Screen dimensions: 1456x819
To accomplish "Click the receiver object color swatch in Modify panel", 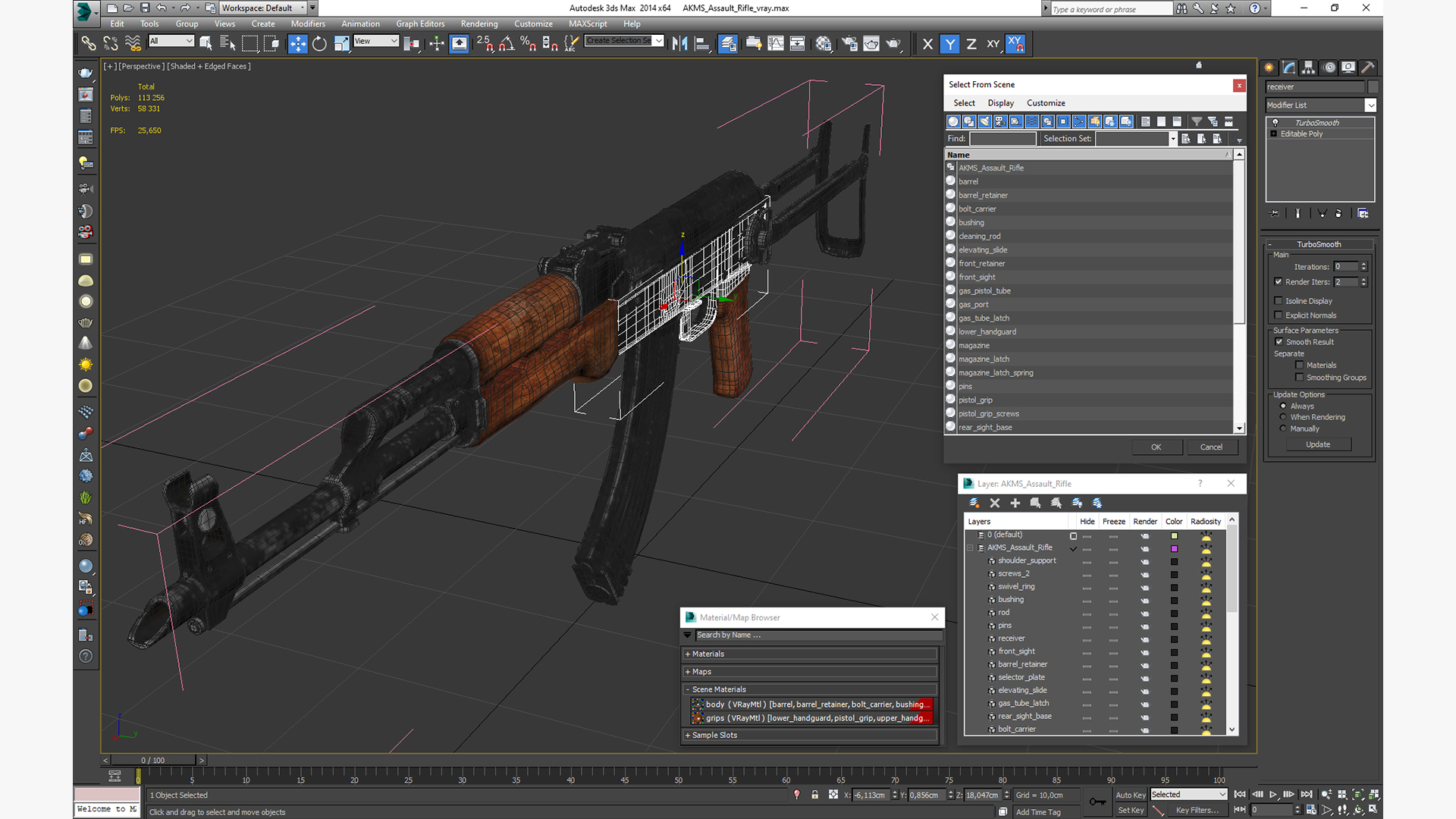I will [1373, 87].
